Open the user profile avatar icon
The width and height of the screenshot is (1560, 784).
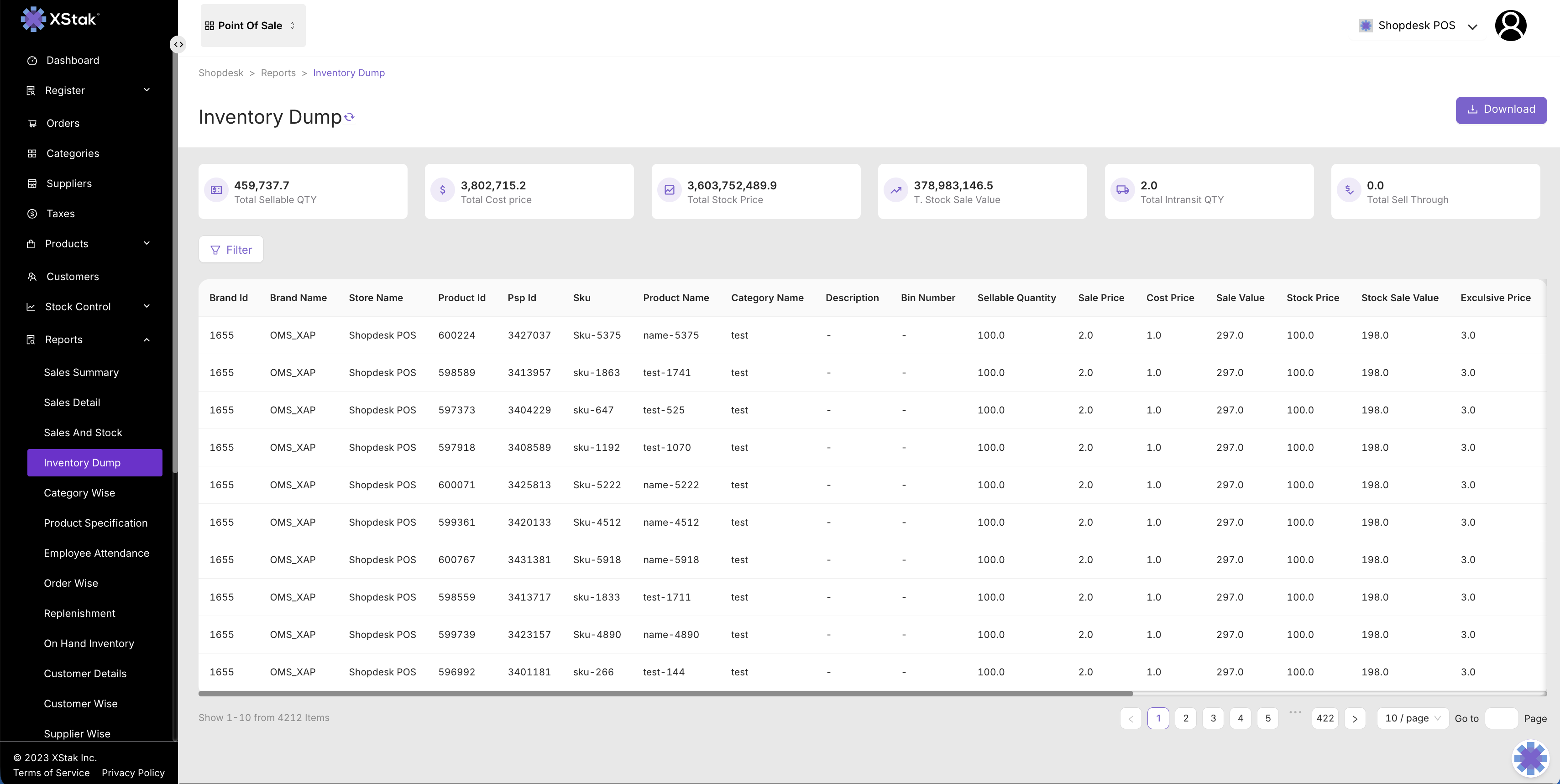click(x=1510, y=26)
